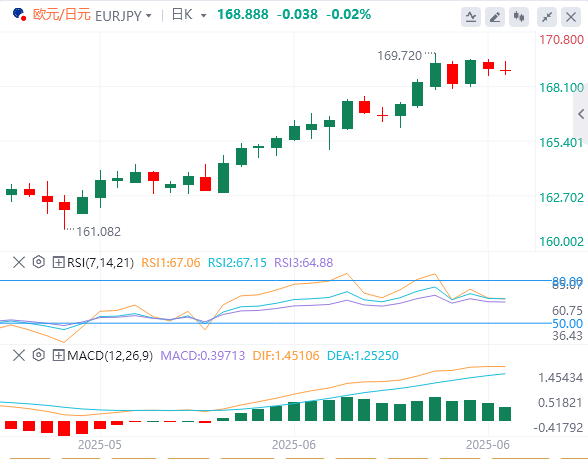Select the pencil drawing tool icon
This screenshot has height=459, width=588.
click(x=495, y=17)
